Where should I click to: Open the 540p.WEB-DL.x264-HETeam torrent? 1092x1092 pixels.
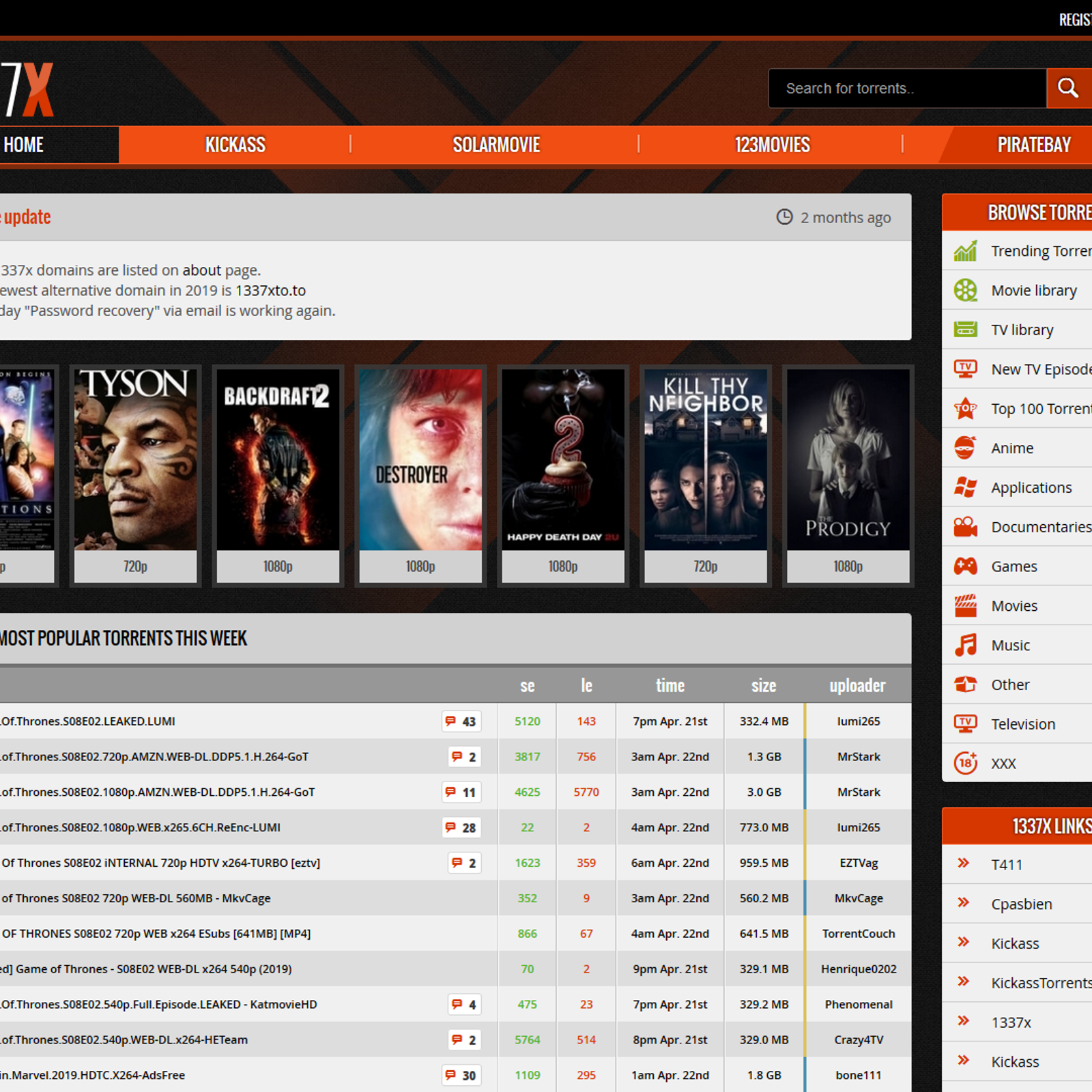[124, 1040]
